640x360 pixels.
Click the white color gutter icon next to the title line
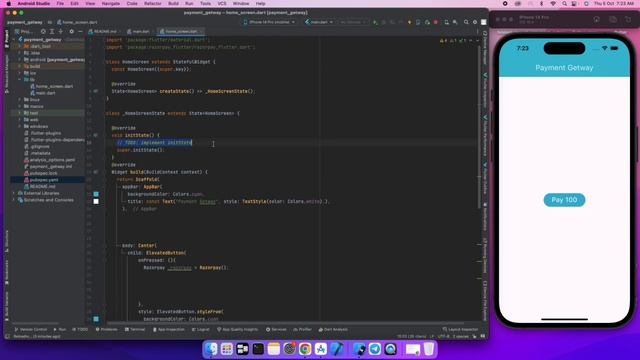click(96, 201)
